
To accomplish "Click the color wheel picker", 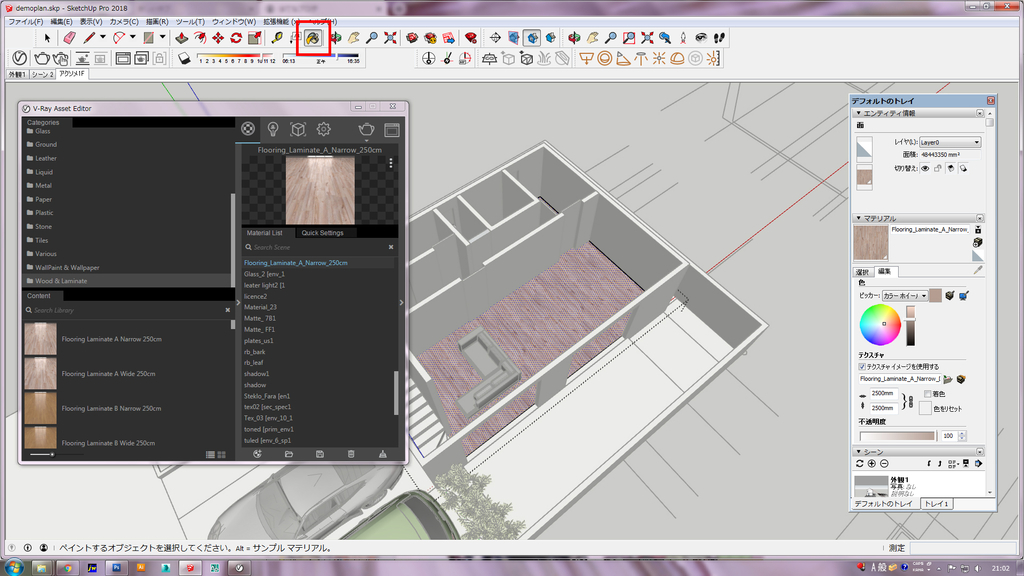I will pyautogui.click(x=880, y=325).
